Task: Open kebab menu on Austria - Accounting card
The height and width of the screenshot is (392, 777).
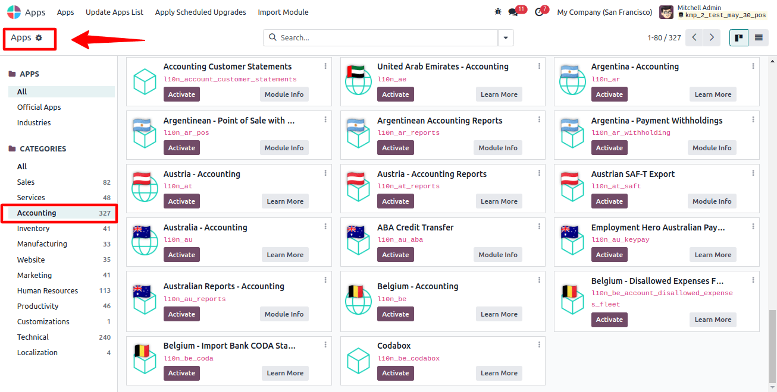Action: click(x=326, y=173)
